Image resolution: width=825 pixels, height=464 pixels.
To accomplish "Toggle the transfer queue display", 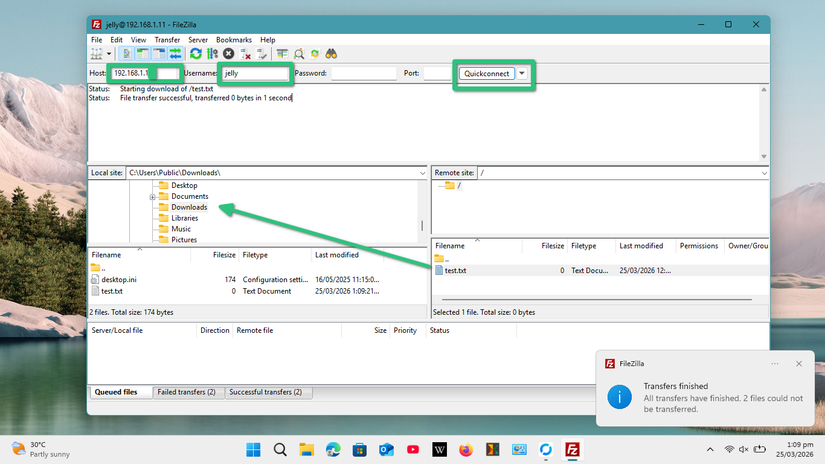I will [175, 54].
